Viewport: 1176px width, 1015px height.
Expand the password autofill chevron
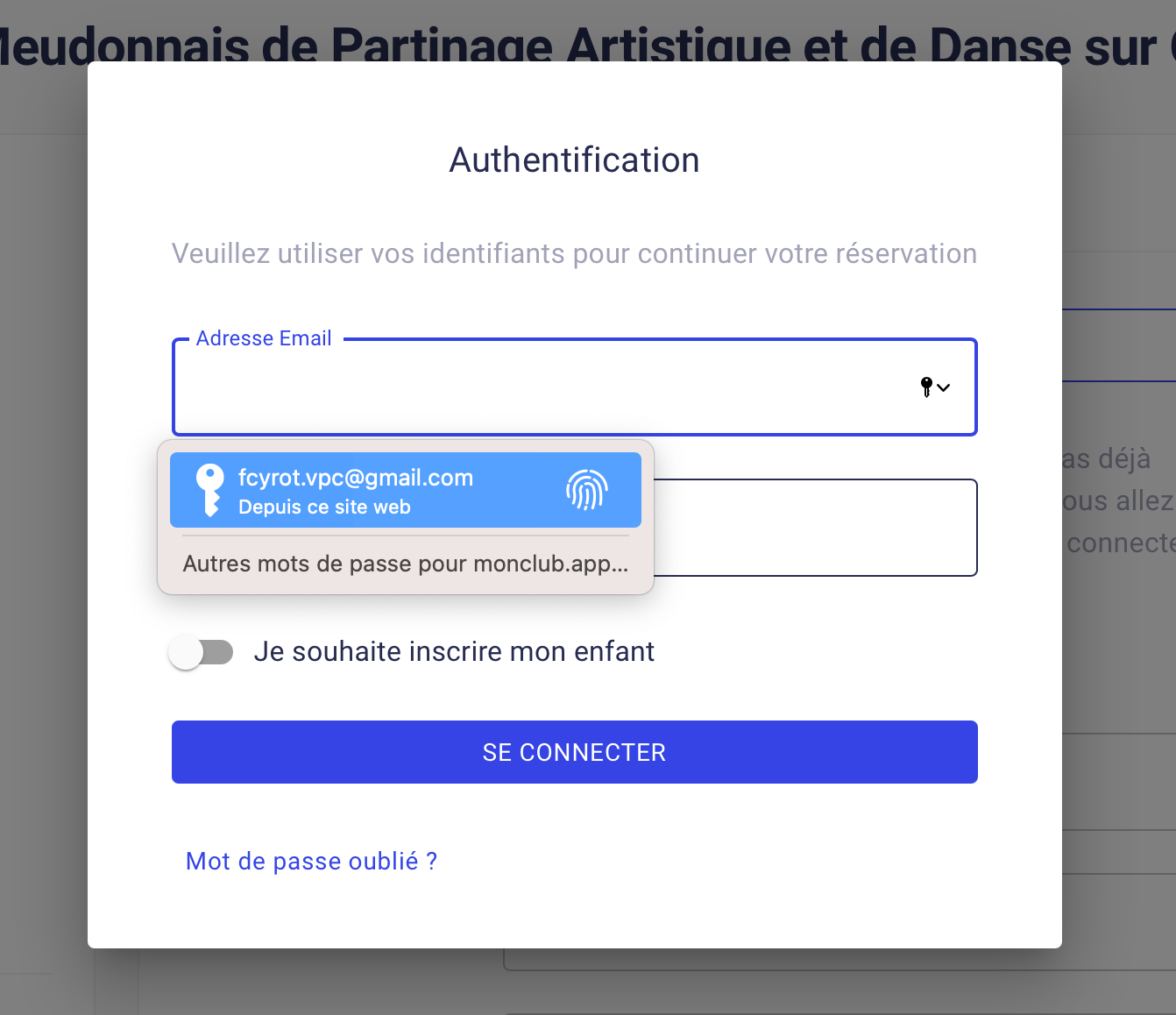944,387
